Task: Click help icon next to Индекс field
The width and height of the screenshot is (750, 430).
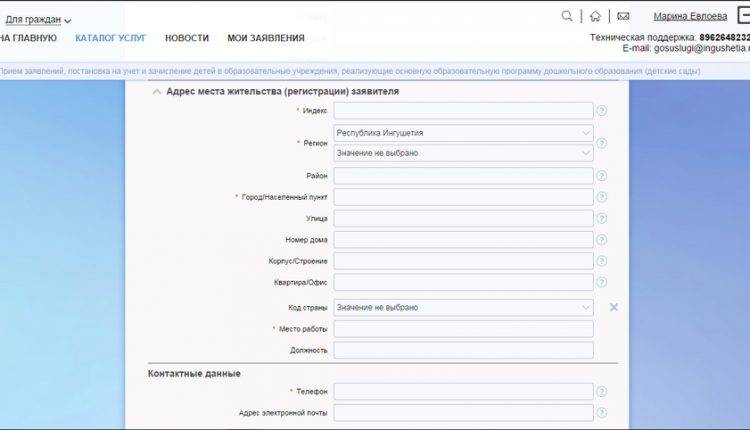Action: tap(602, 111)
